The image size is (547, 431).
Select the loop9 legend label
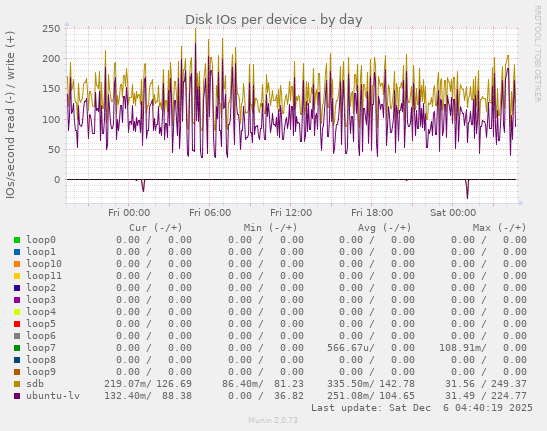41,372
